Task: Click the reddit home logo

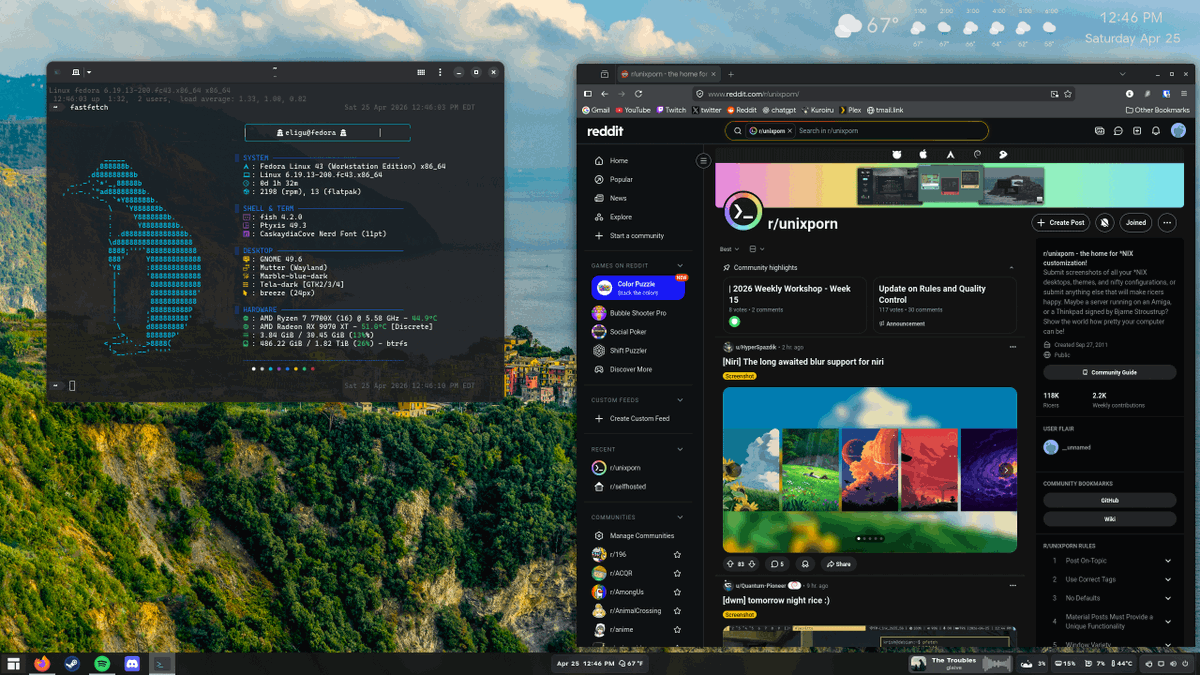Action: coord(605,130)
